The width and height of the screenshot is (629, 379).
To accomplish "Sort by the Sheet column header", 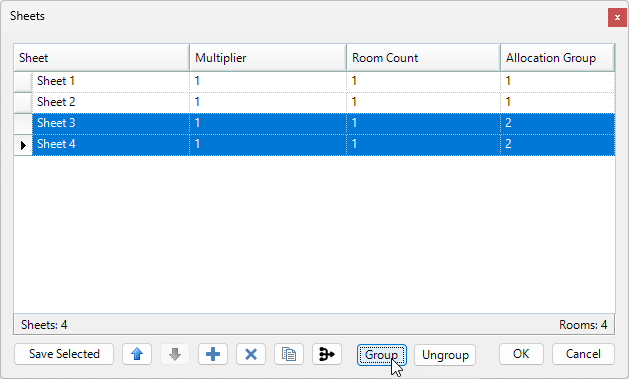I will point(101,58).
